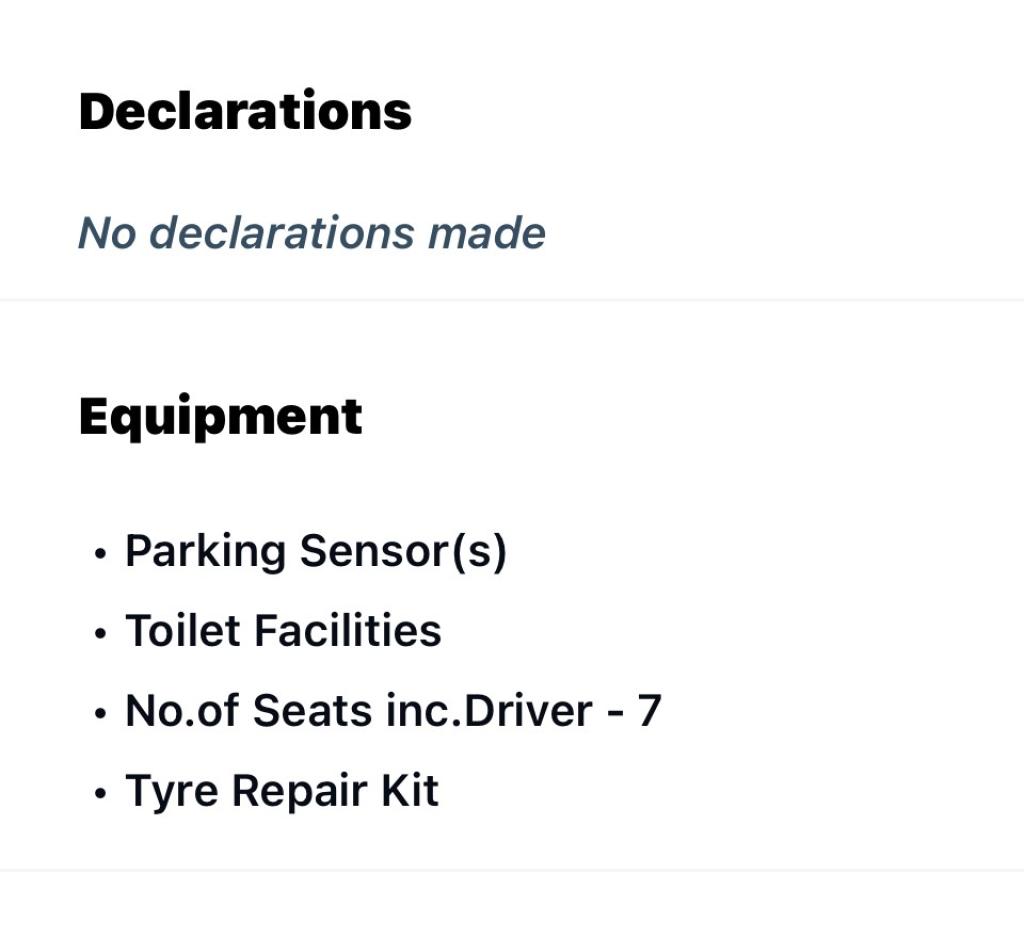Click the bullet beside No.of Seats
This screenshot has height=938, width=1024.
click(99, 714)
